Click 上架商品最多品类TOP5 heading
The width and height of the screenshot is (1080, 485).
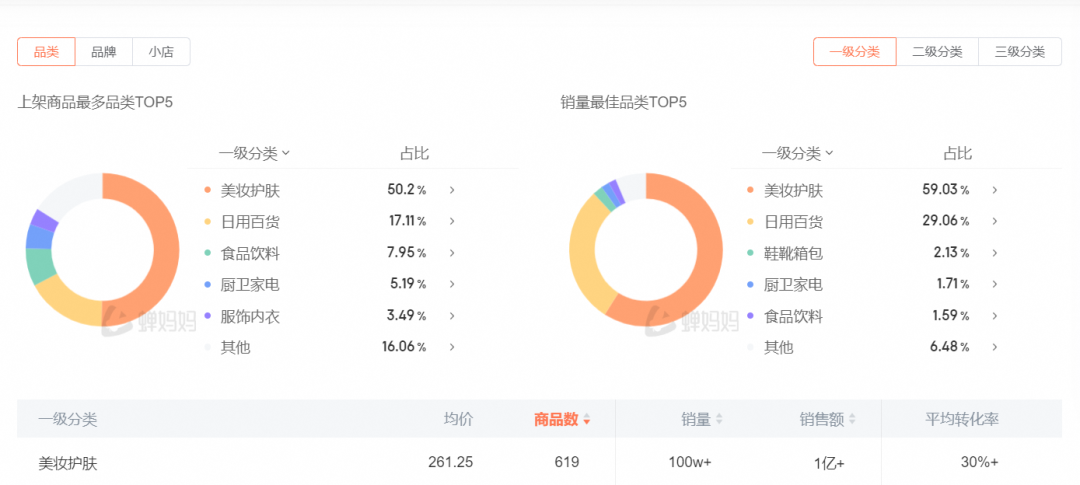click(95, 103)
